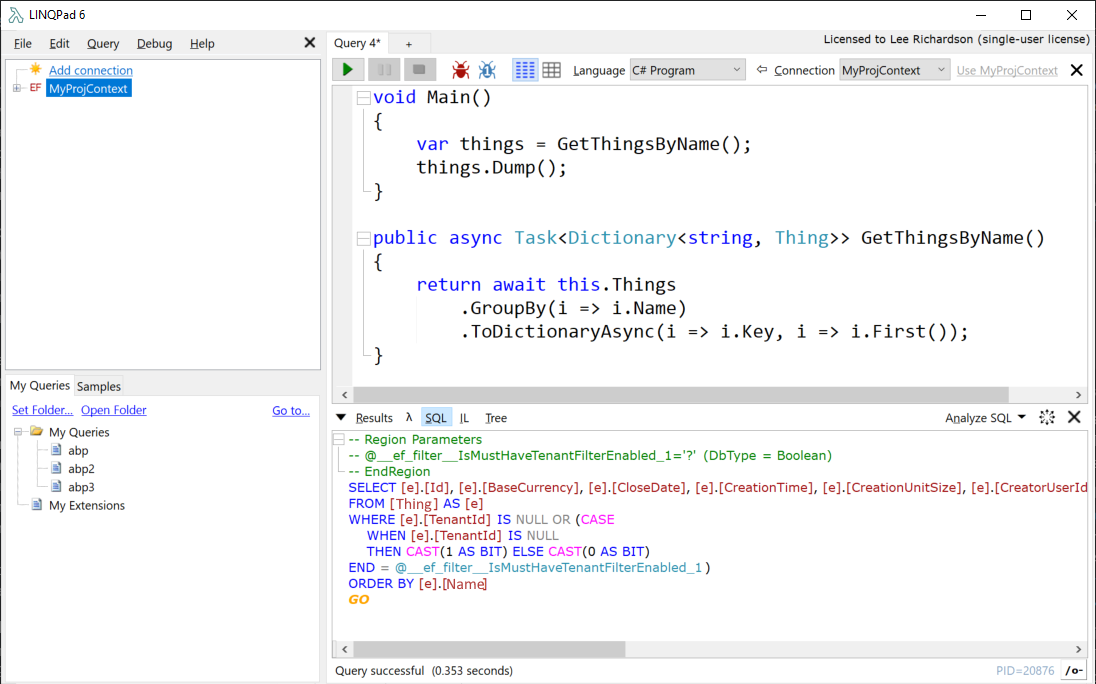The image size is (1096, 684).
Task: Open the abp2 query
Action: (x=81, y=469)
